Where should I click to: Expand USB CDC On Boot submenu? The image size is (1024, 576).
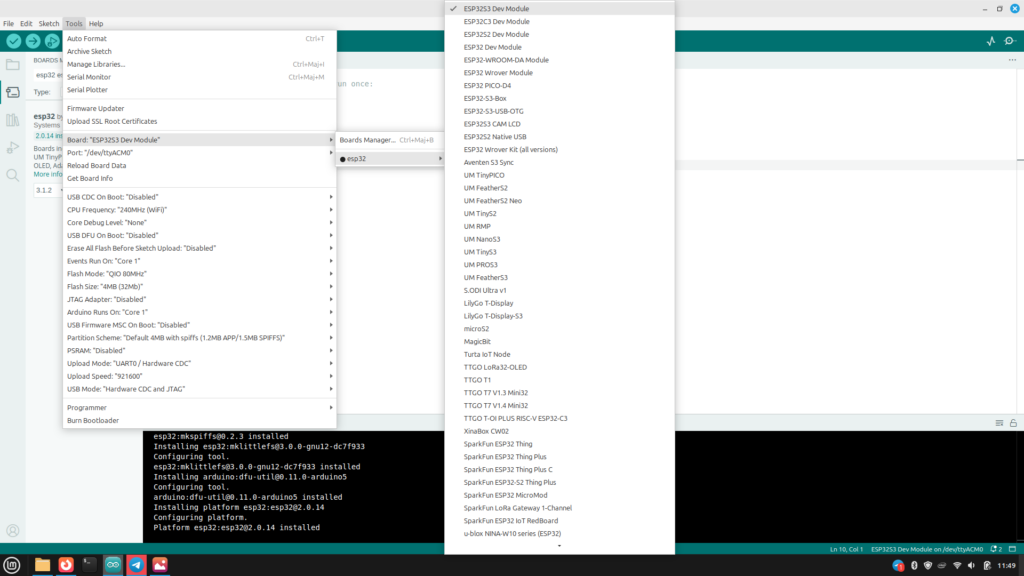[x=200, y=197]
